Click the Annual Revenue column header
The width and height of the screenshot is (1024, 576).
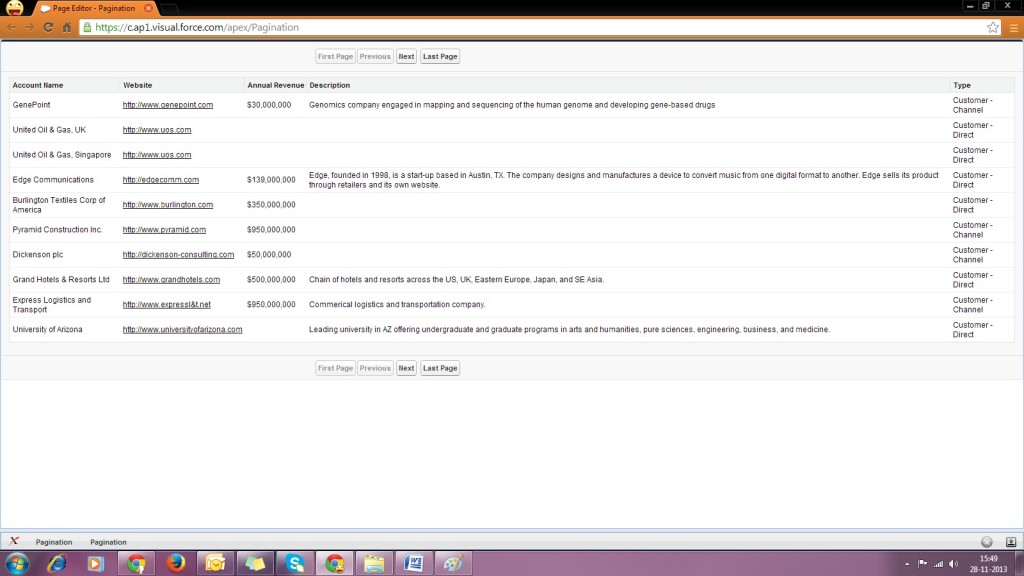pyautogui.click(x=276, y=86)
